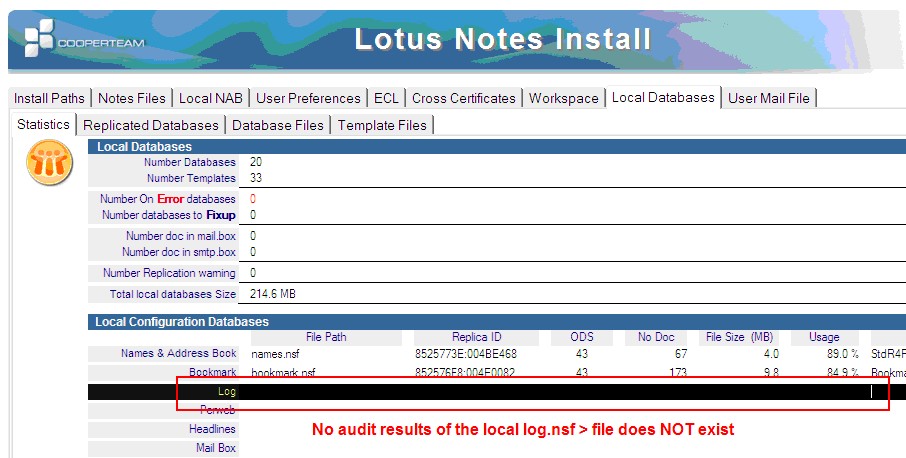Switch to the Notes Files tab

[132, 98]
